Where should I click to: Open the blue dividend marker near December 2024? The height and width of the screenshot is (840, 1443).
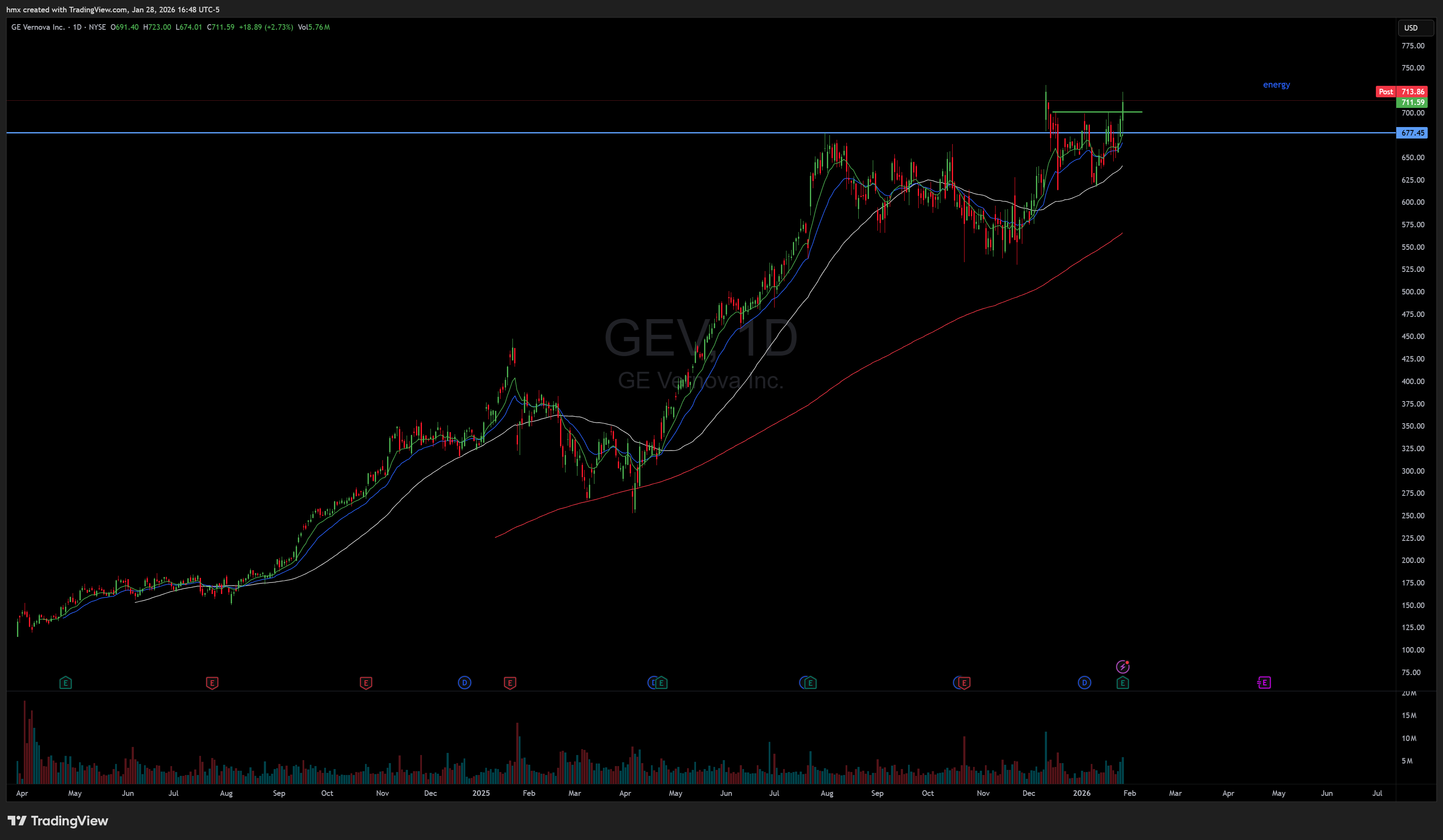(464, 682)
